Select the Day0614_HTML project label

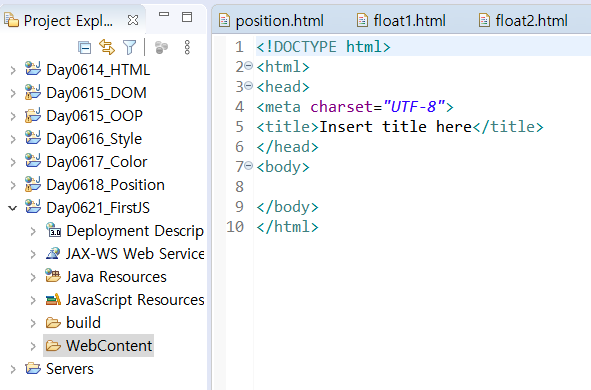point(98,70)
